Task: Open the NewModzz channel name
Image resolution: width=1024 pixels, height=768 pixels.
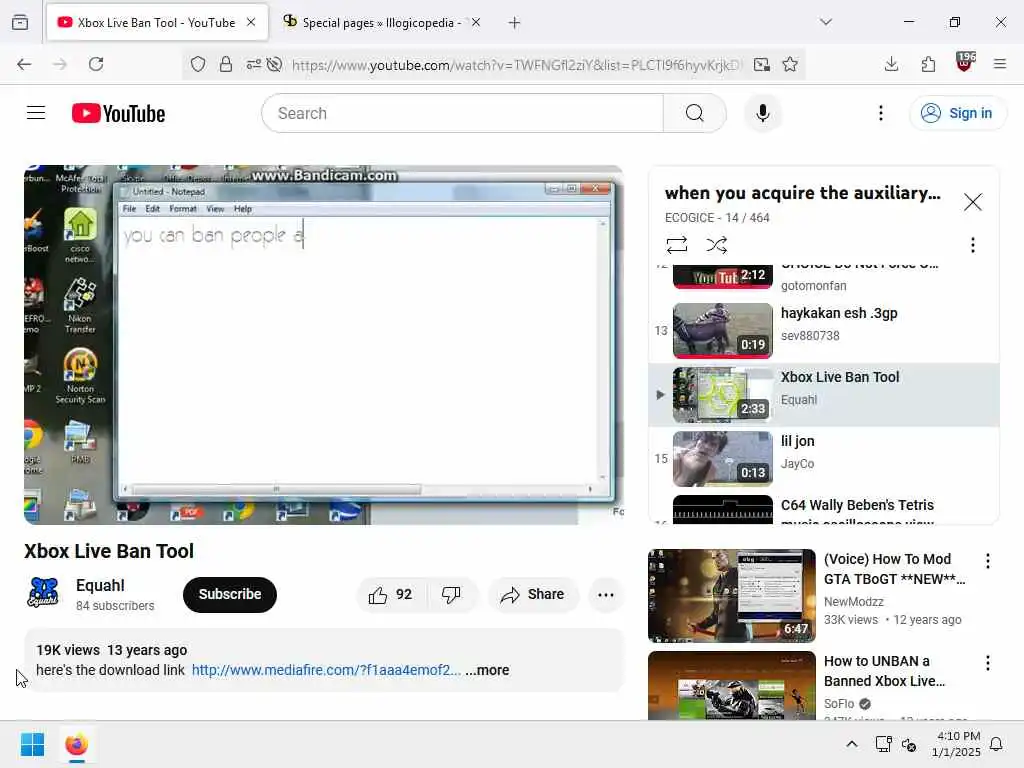Action: (x=854, y=601)
